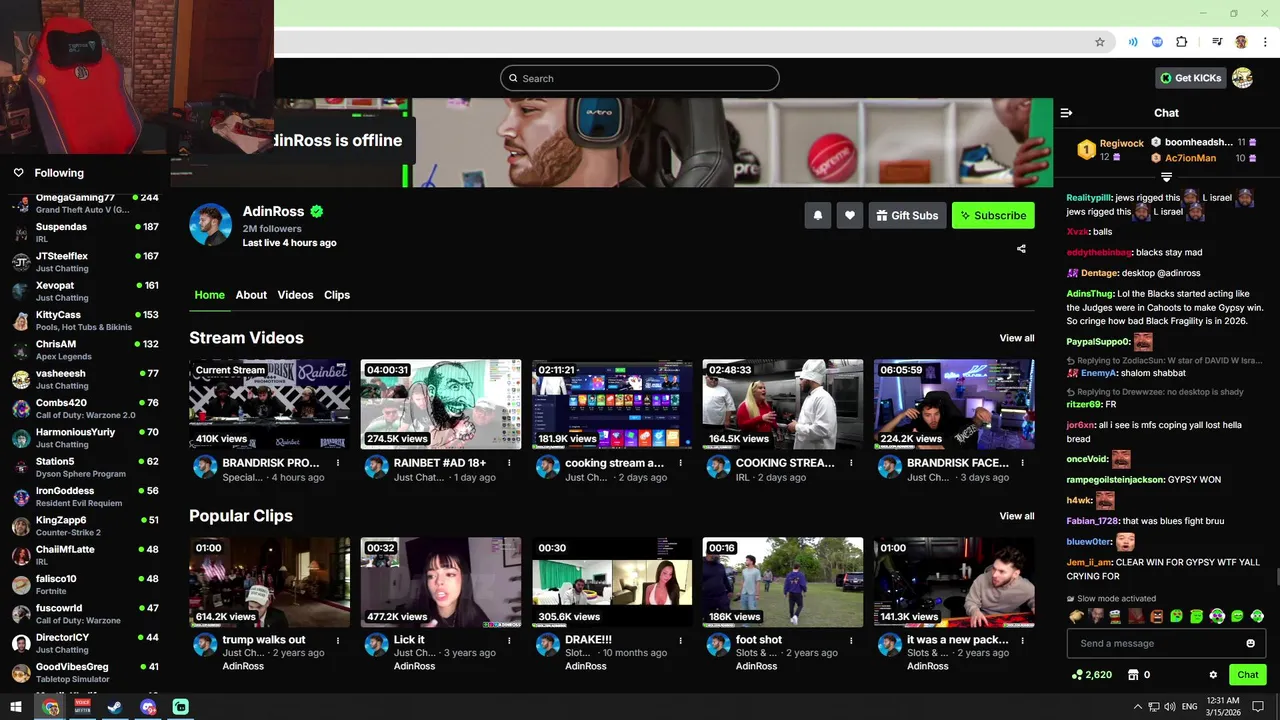
Task: Click the notification bell icon for AdinRoss
Action: pyautogui.click(x=818, y=215)
